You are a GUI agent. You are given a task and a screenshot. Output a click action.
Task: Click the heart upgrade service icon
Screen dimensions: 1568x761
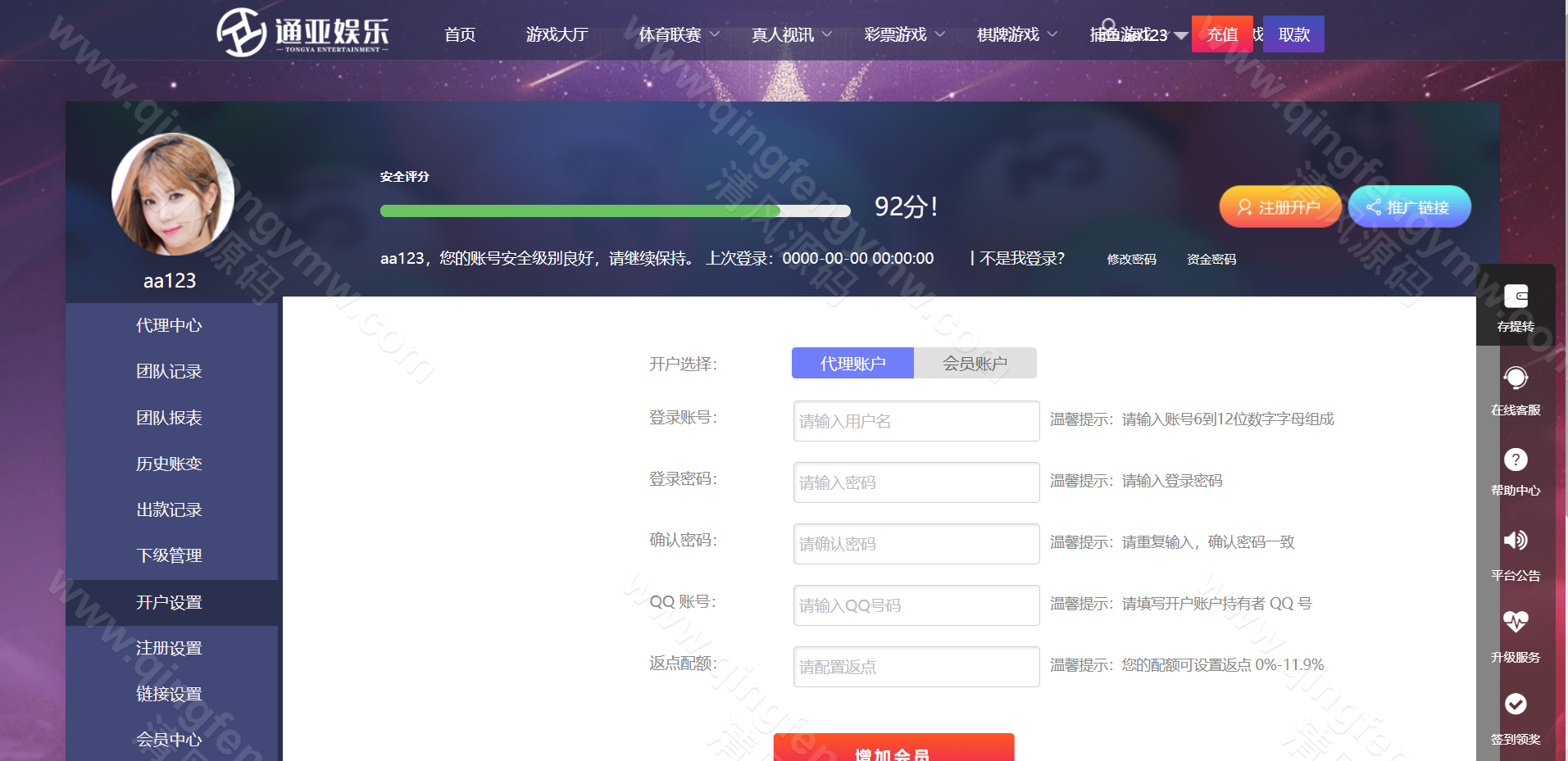coord(1516,622)
